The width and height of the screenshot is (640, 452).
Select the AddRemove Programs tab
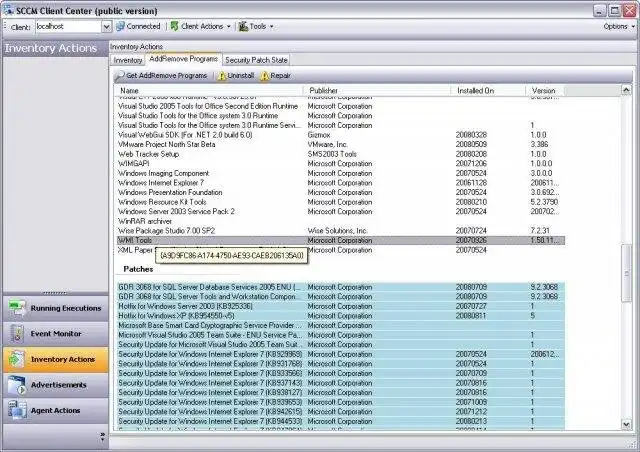(183, 59)
